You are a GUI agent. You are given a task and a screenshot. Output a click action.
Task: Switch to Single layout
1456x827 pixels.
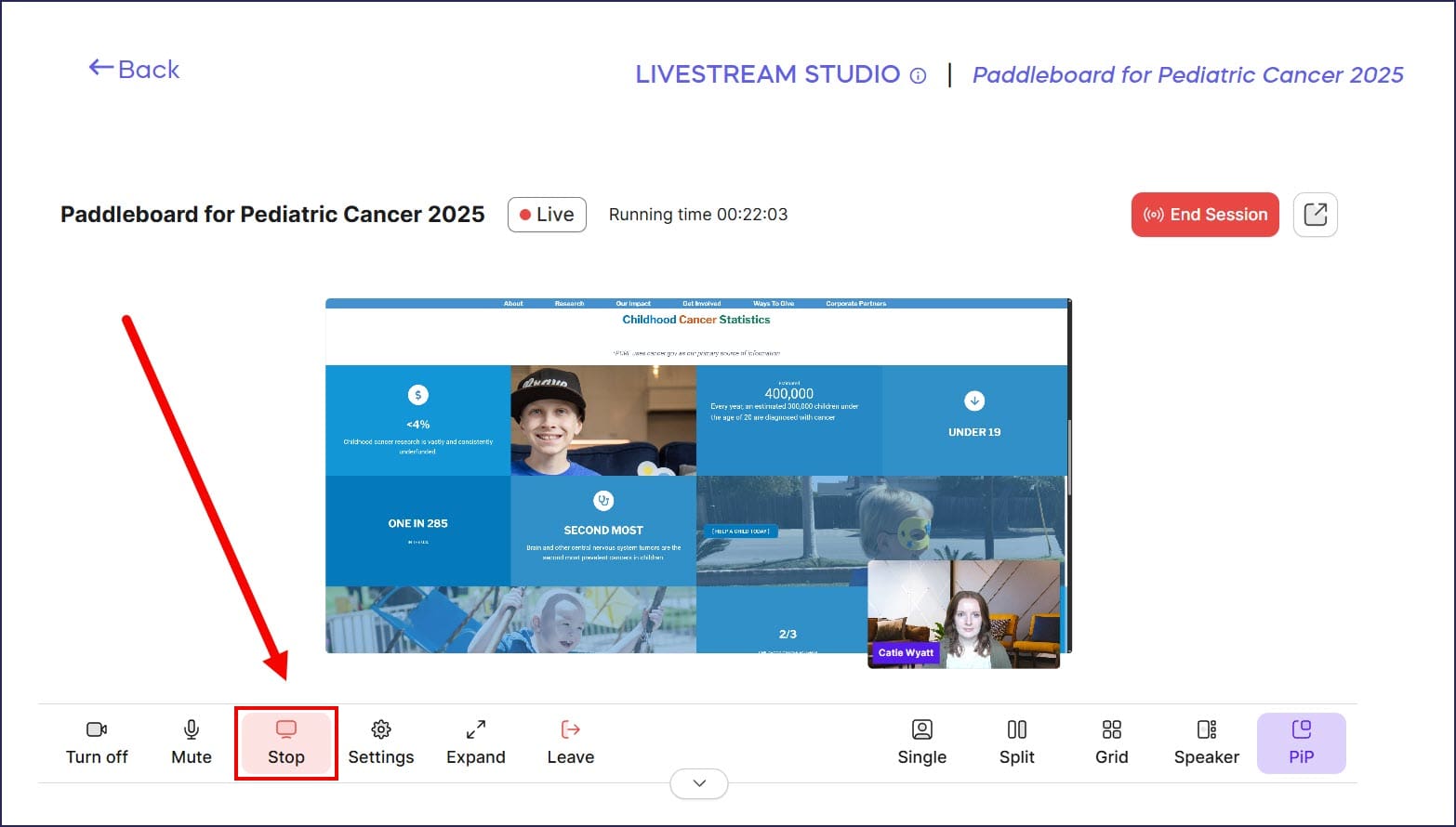coord(922,742)
